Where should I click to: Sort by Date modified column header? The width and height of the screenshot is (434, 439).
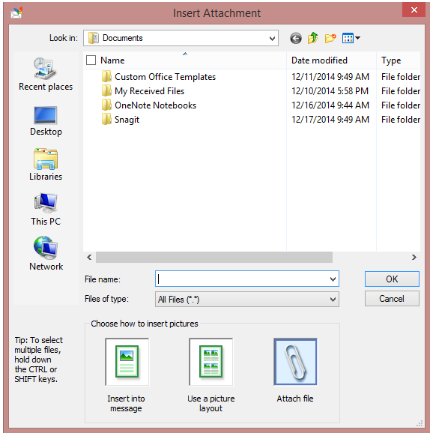[x=332, y=60]
